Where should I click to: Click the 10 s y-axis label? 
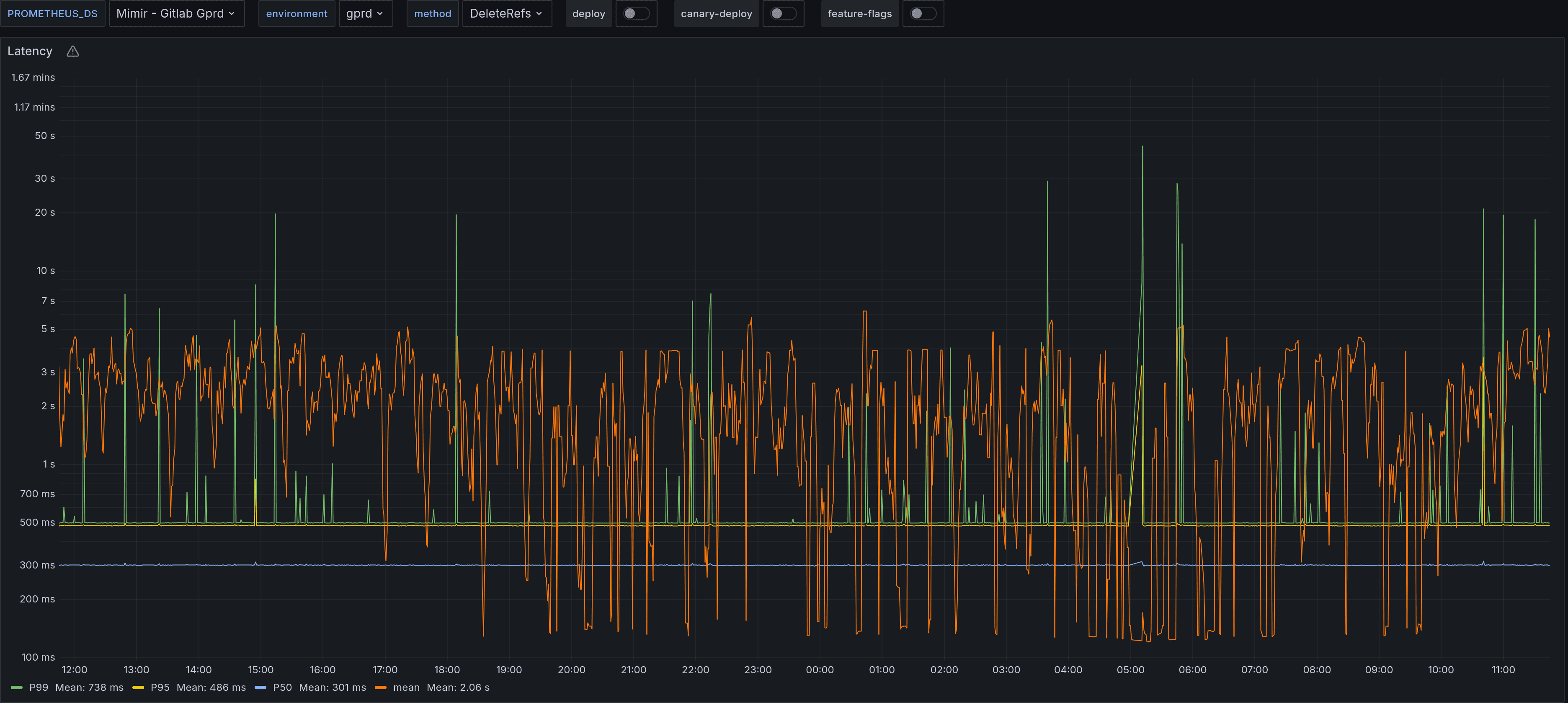pyautogui.click(x=46, y=270)
